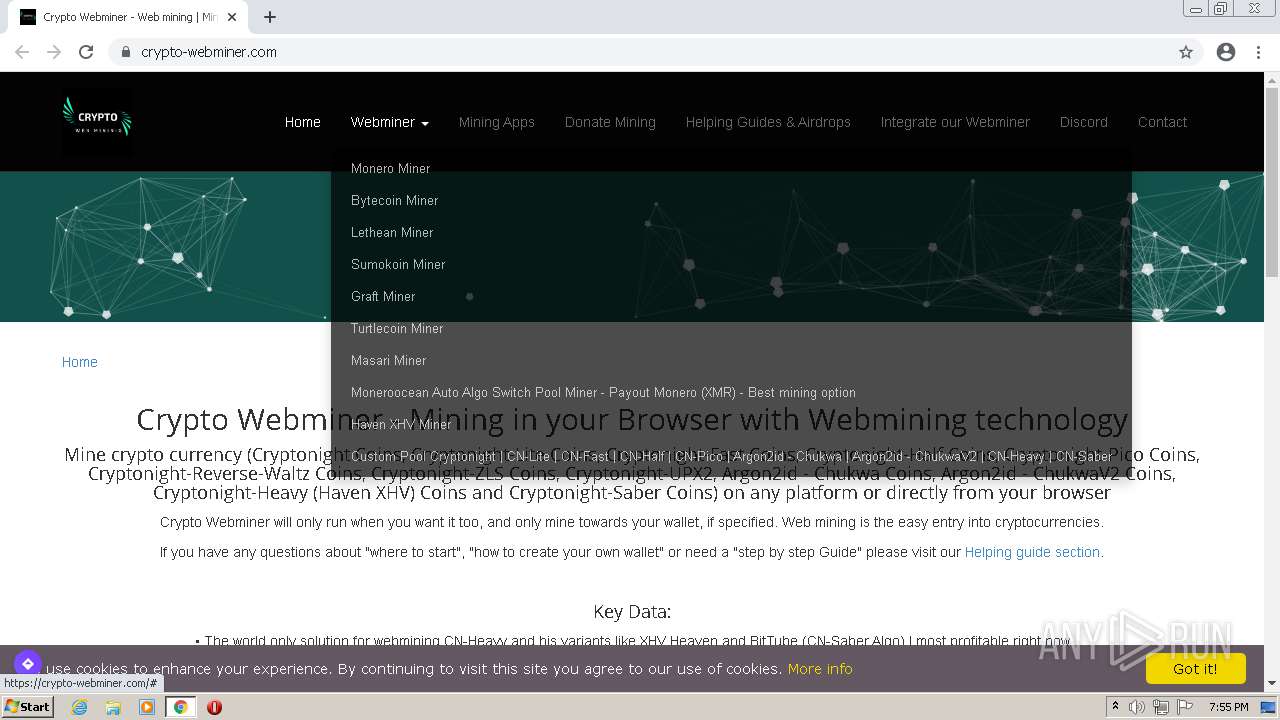Open Contact nav link
This screenshot has width=1280, height=720.
click(1162, 122)
